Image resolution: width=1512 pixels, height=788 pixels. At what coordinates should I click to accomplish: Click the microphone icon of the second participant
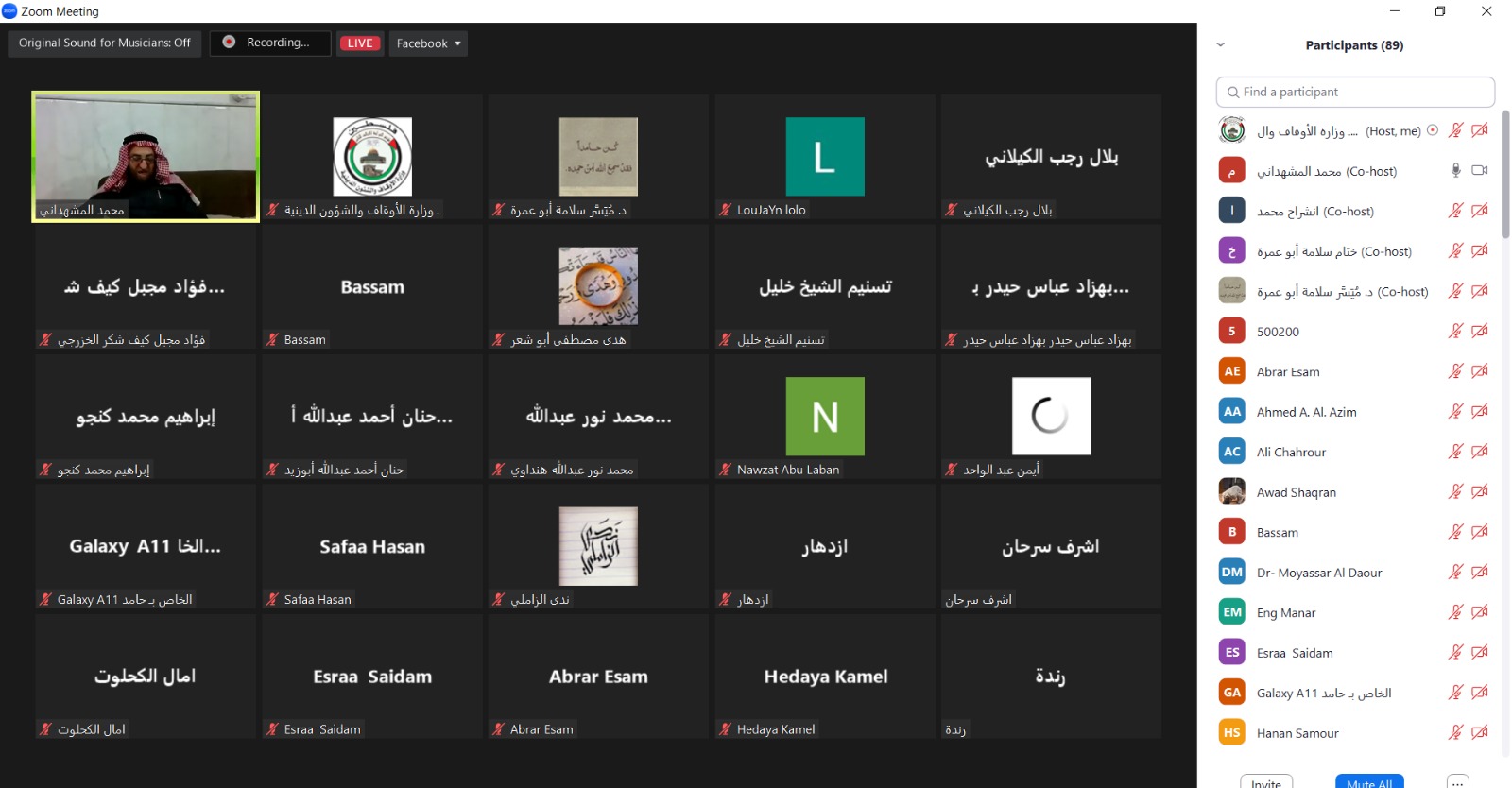point(1455,170)
